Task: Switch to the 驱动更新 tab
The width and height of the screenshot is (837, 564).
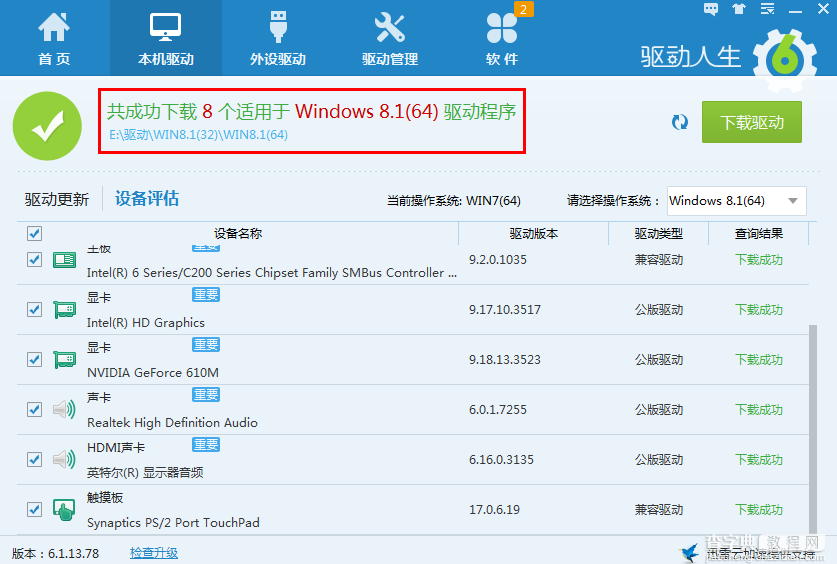Action: click(57, 199)
